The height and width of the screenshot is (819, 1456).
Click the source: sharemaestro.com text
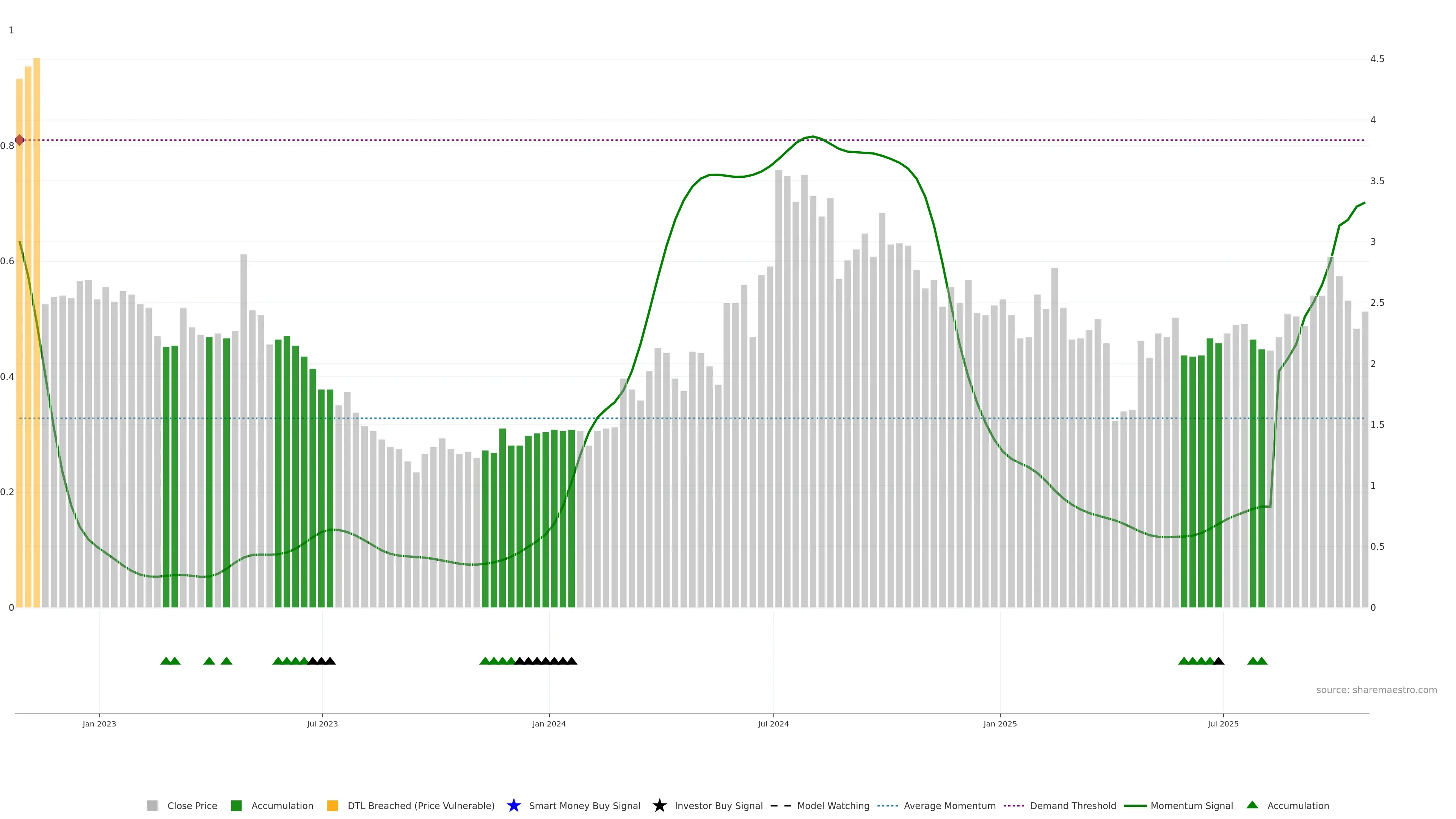(x=1376, y=690)
